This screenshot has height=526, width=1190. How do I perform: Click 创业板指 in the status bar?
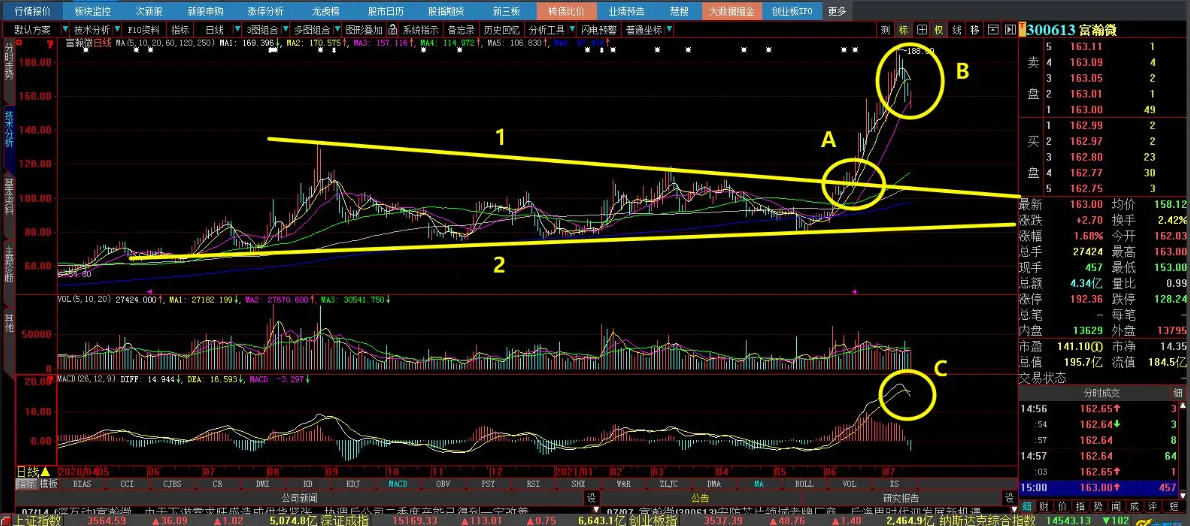tap(652, 520)
